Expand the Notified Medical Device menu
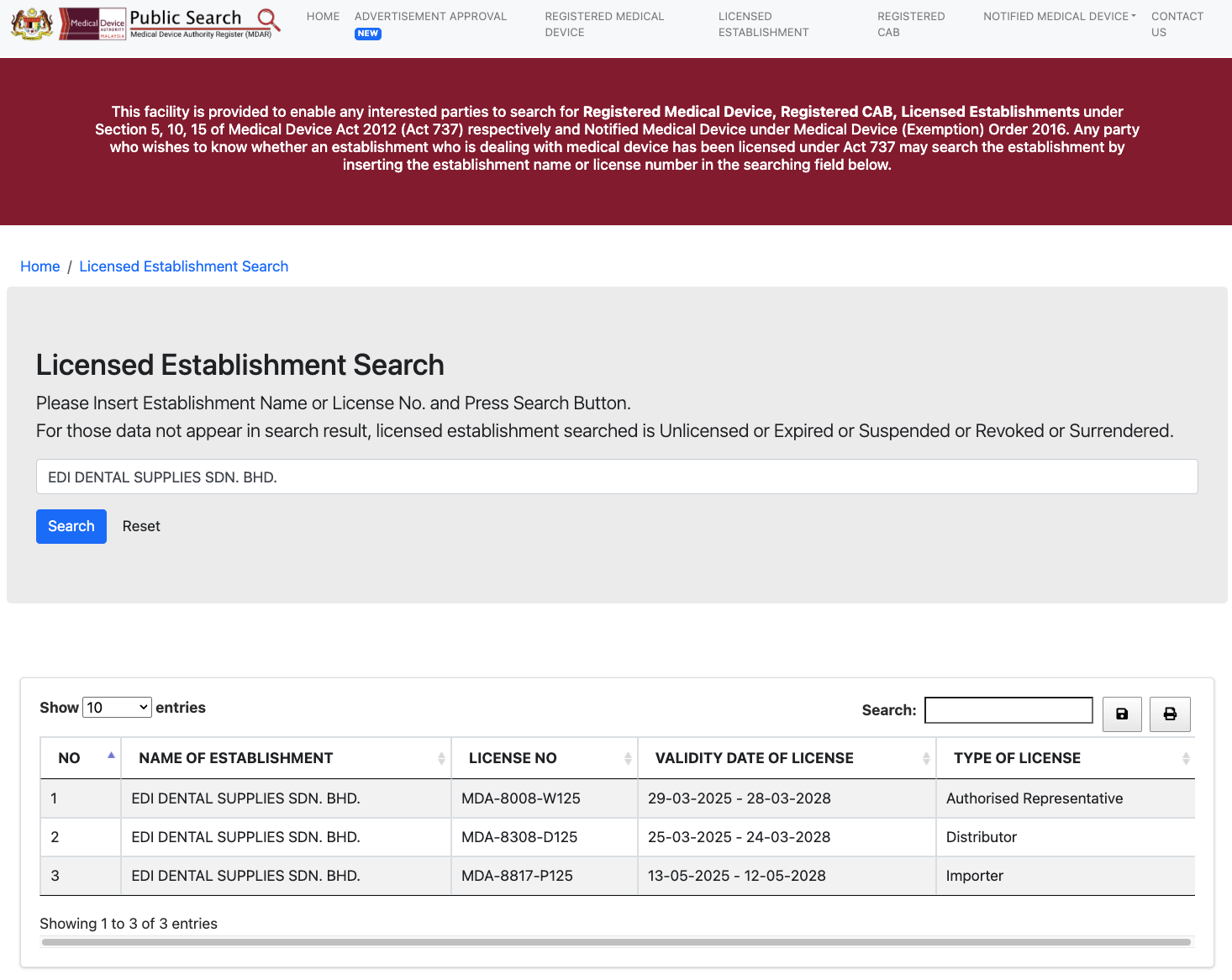 click(1059, 17)
